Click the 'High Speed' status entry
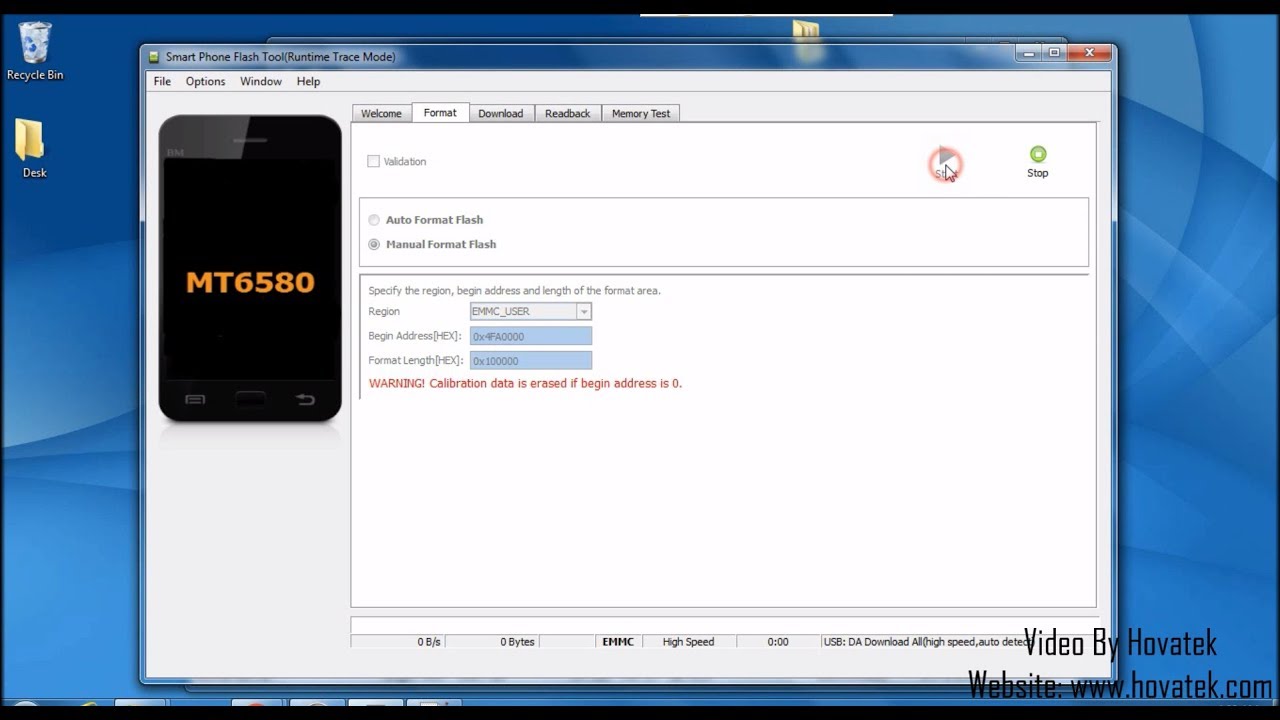 [x=688, y=642]
